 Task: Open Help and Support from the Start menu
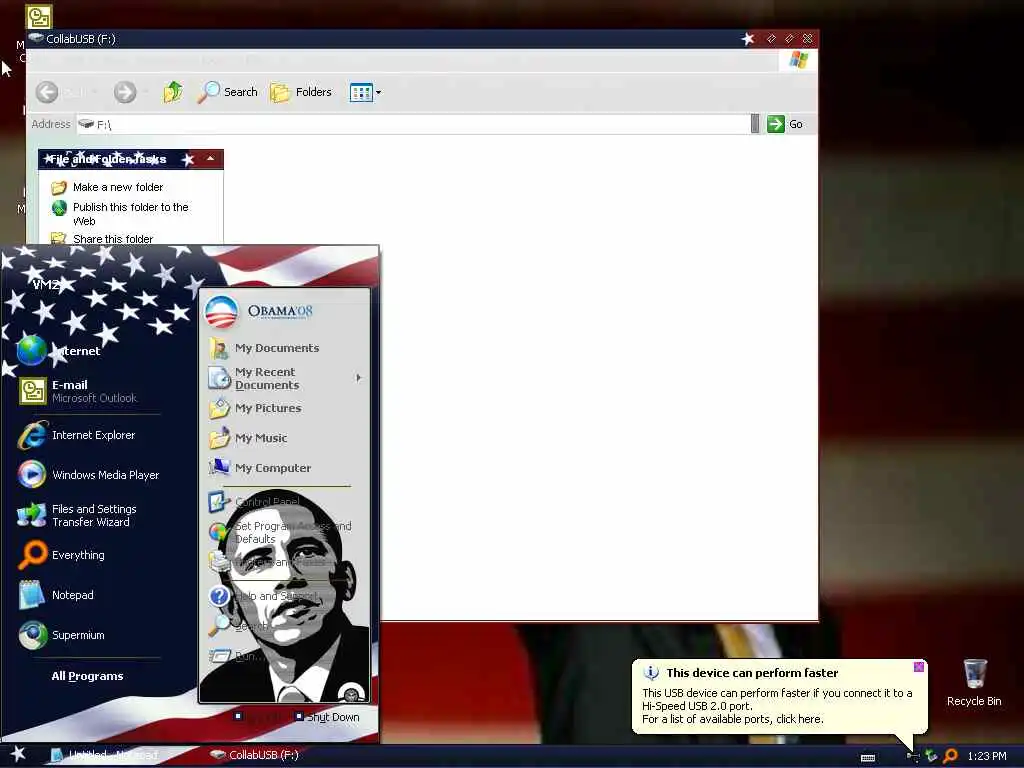(x=263, y=596)
